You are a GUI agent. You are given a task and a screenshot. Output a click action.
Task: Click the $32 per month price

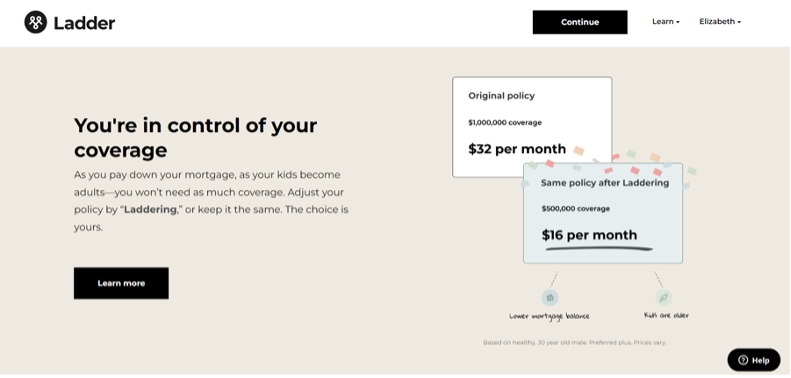pyautogui.click(x=517, y=149)
